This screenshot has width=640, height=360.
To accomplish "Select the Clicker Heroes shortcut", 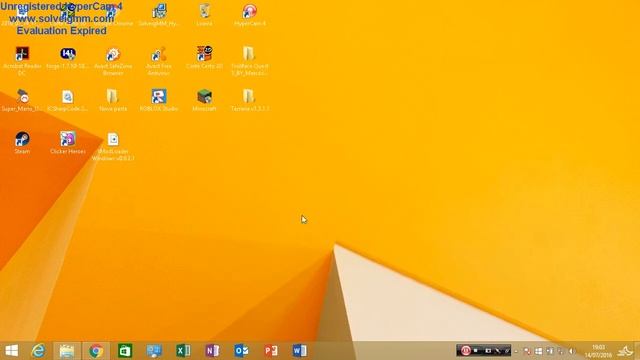I will 68,143.
